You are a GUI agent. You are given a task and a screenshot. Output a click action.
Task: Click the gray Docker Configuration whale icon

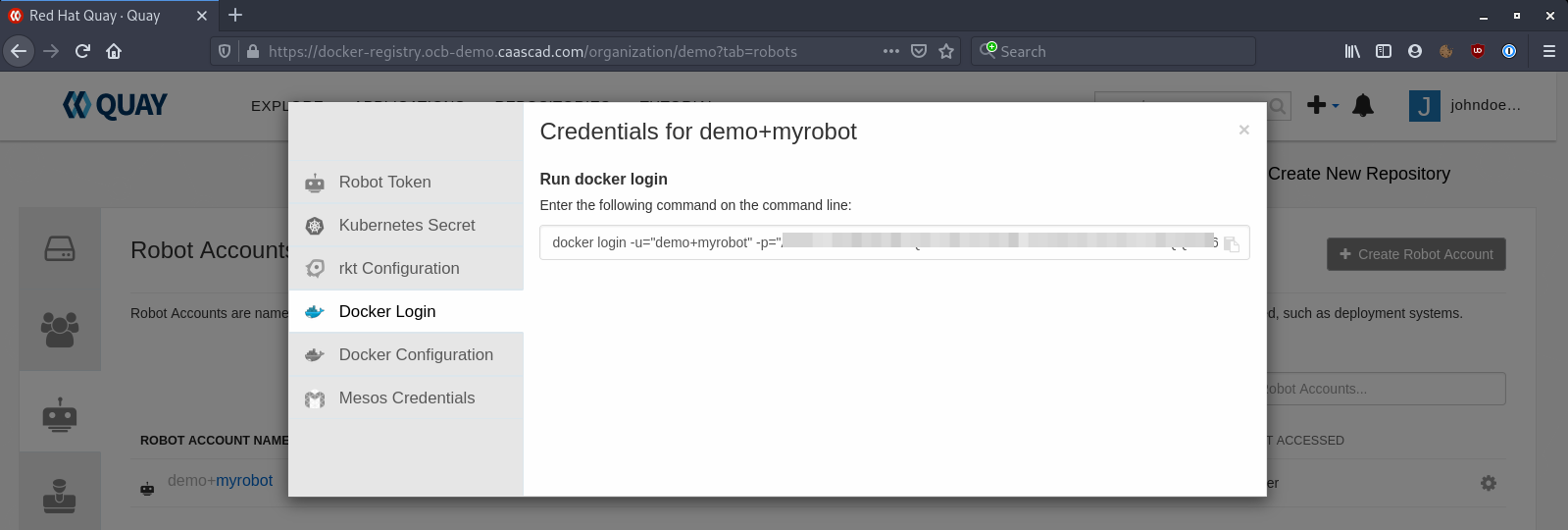coord(315,355)
